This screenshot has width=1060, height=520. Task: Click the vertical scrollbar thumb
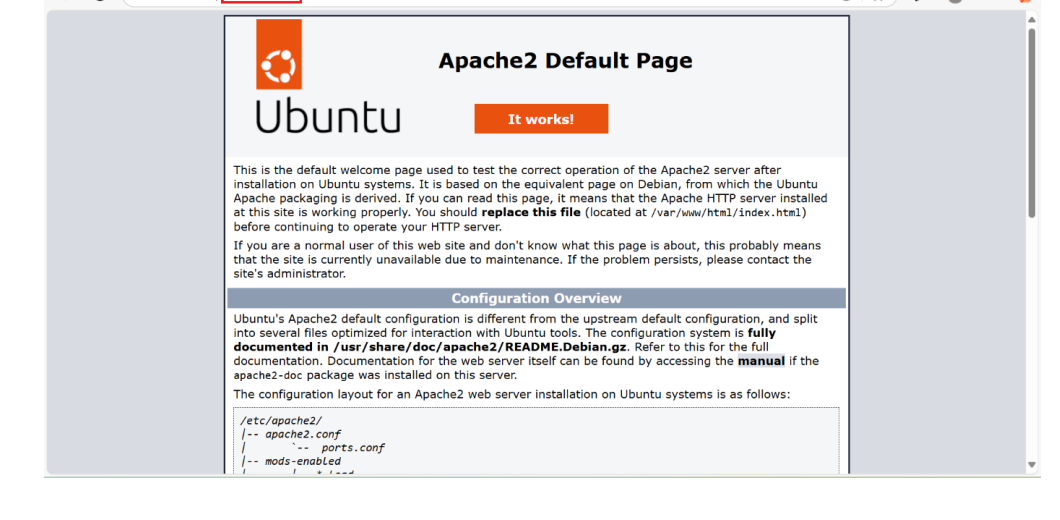tap(1032, 120)
